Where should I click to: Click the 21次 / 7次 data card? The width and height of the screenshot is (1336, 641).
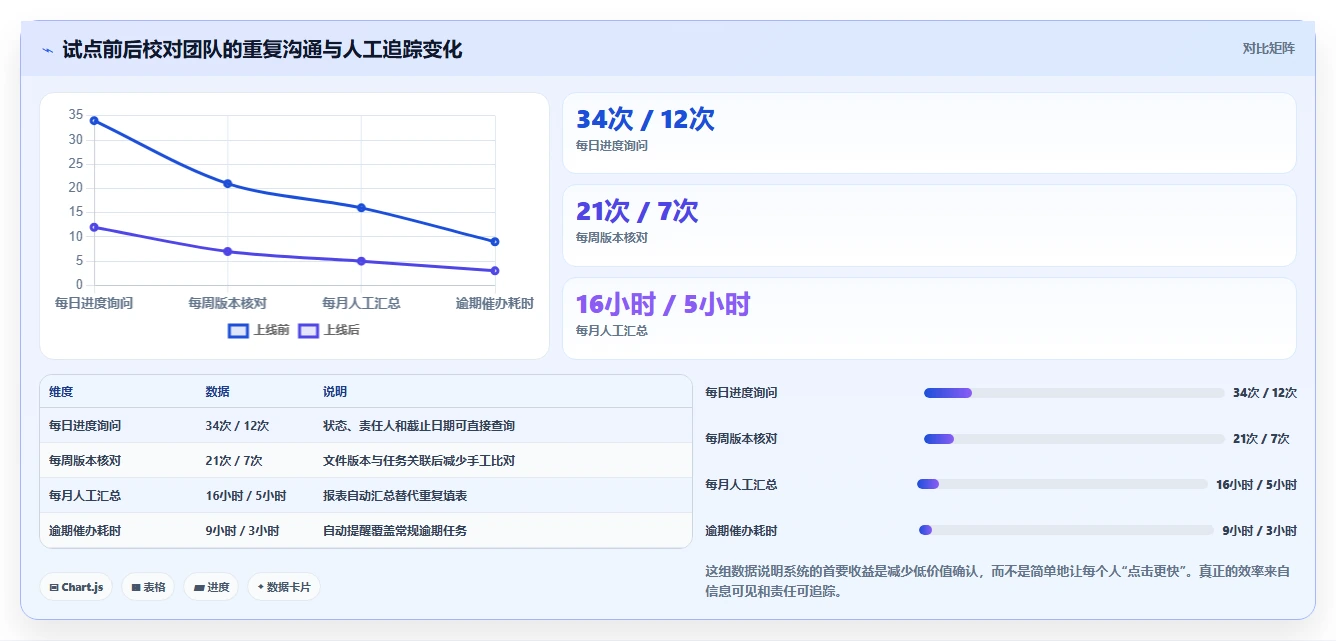pyautogui.click(x=929, y=225)
